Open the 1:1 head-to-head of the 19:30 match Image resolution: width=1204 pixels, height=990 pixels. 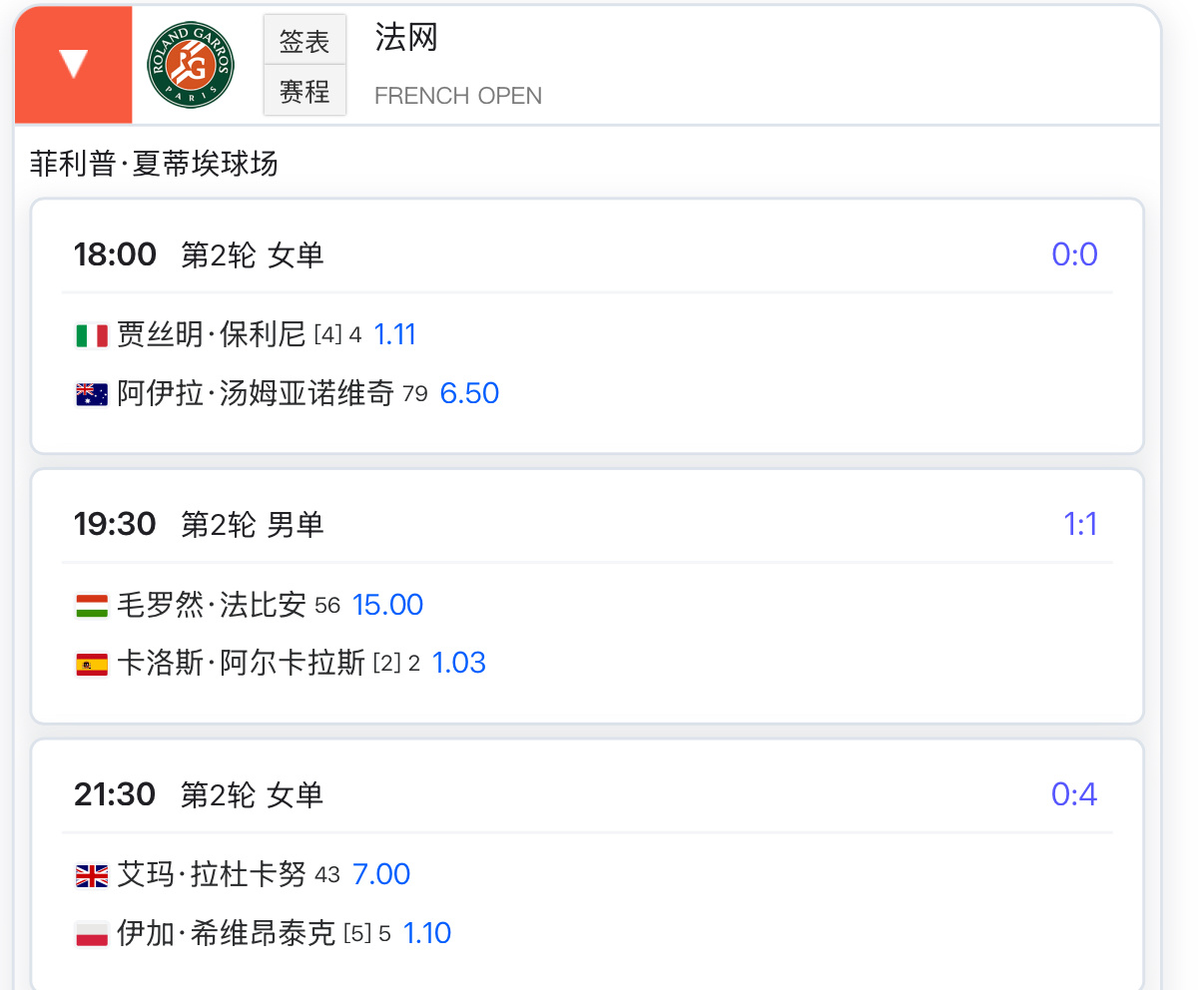tap(1080, 524)
